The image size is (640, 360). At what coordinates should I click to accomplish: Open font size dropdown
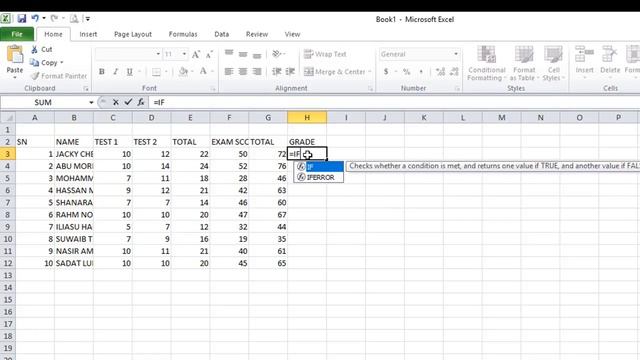(184, 54)
